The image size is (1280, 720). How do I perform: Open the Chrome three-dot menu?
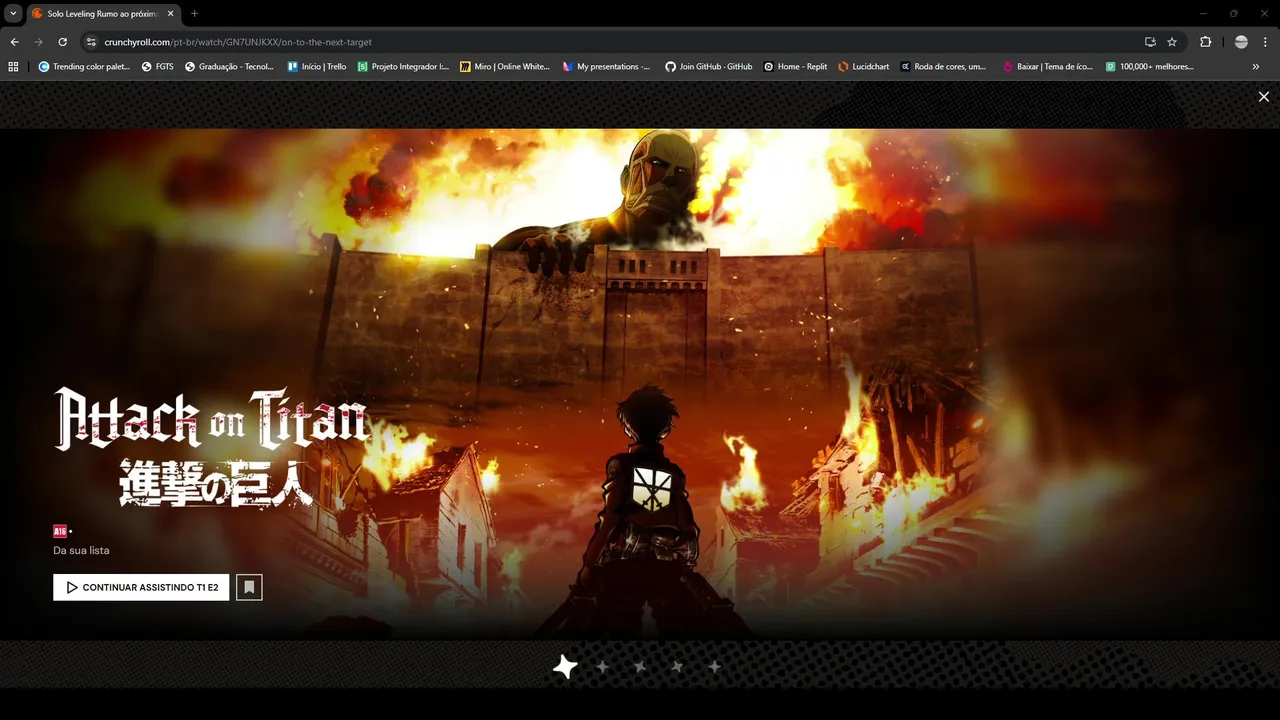coord(1264,42)
